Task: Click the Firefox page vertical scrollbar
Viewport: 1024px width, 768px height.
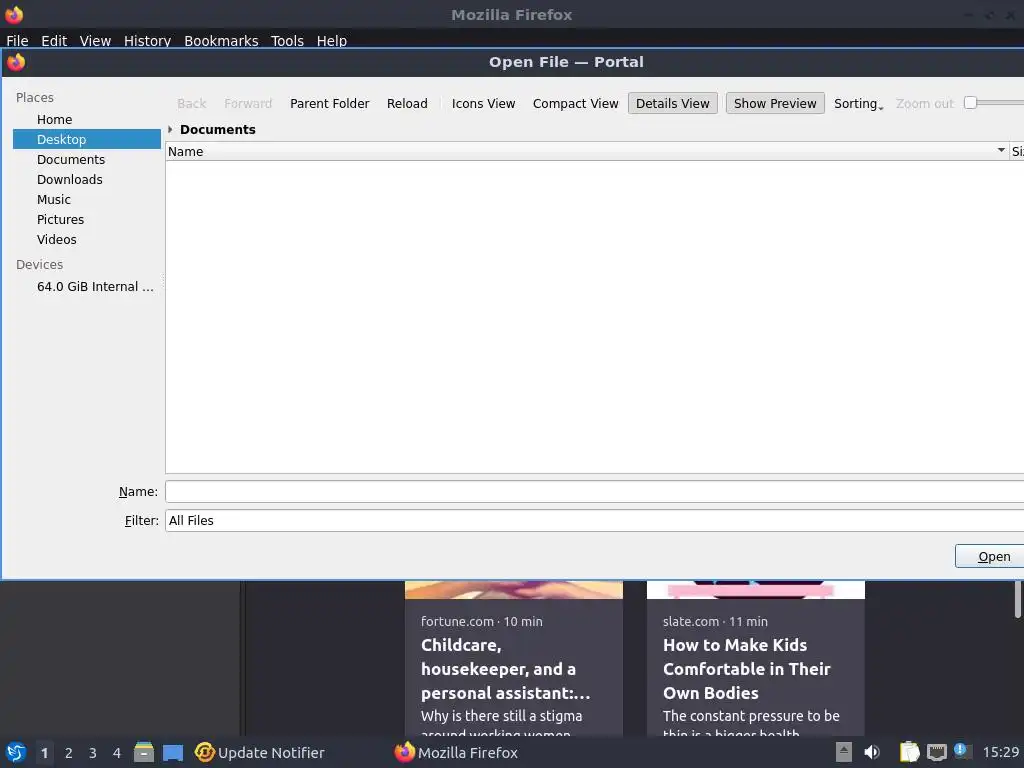Action: click(x=1017, y=600)
